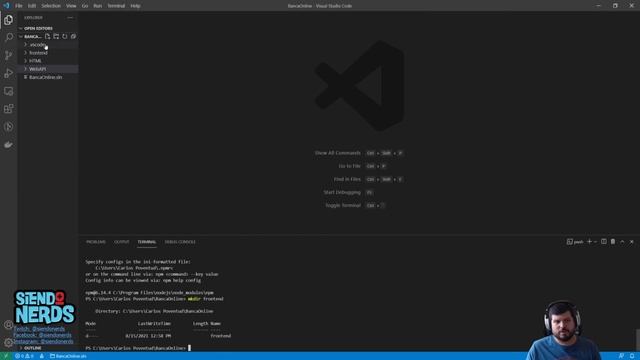Open the Manage gear icon

pos(9,342)
